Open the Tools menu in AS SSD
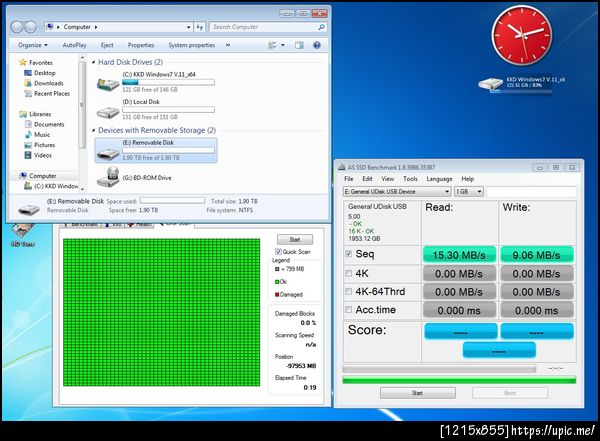Image resolution: width=600 pixels, height=441 pixels. pos(410,179)
